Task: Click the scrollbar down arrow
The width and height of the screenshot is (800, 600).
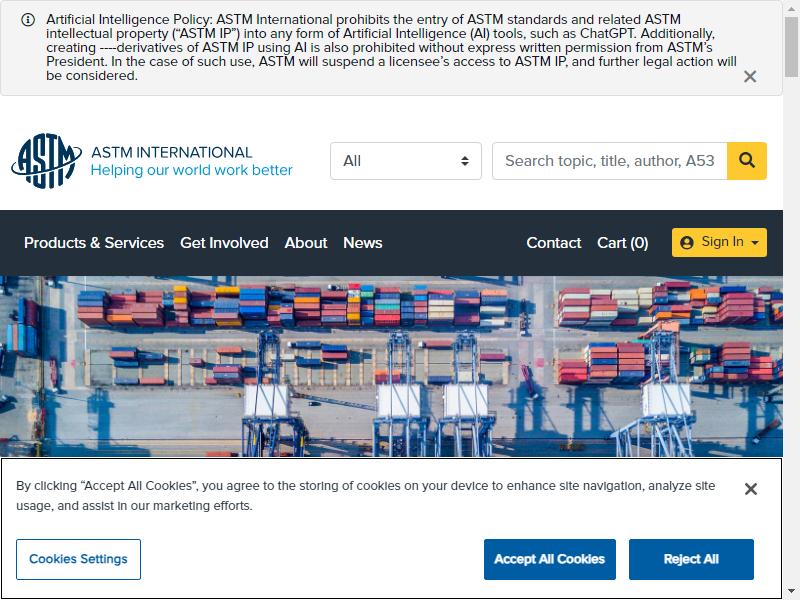Action: 791,593
